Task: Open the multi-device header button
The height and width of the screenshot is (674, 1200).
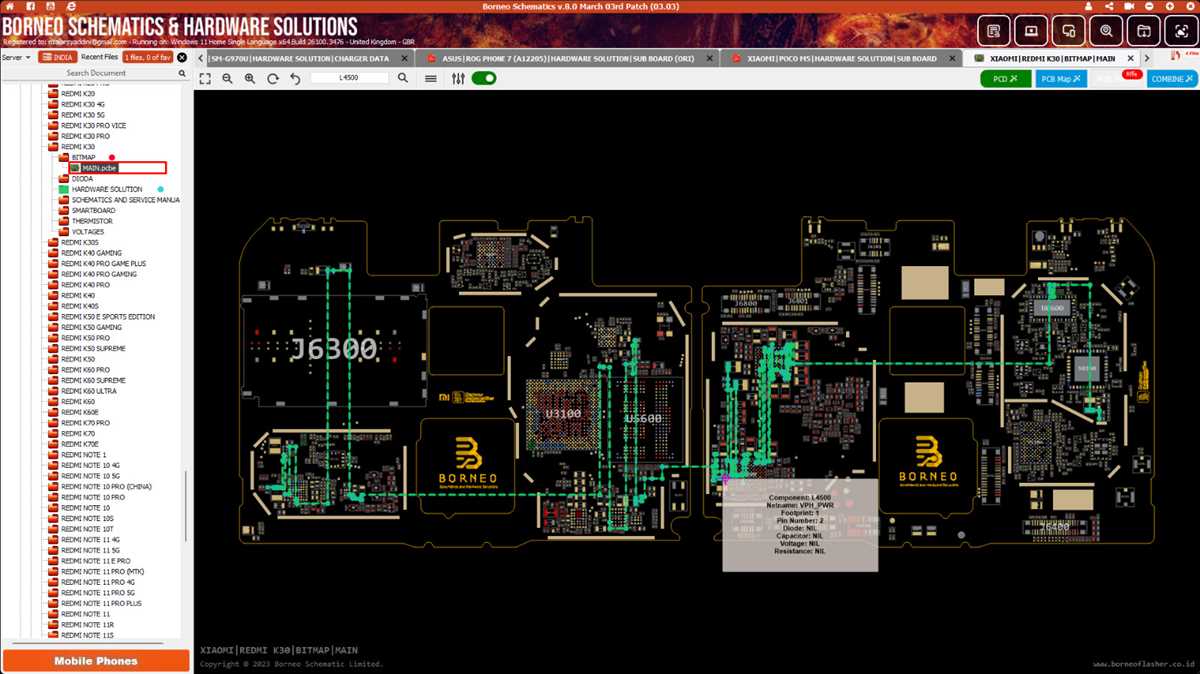Action: point(1069,31)
